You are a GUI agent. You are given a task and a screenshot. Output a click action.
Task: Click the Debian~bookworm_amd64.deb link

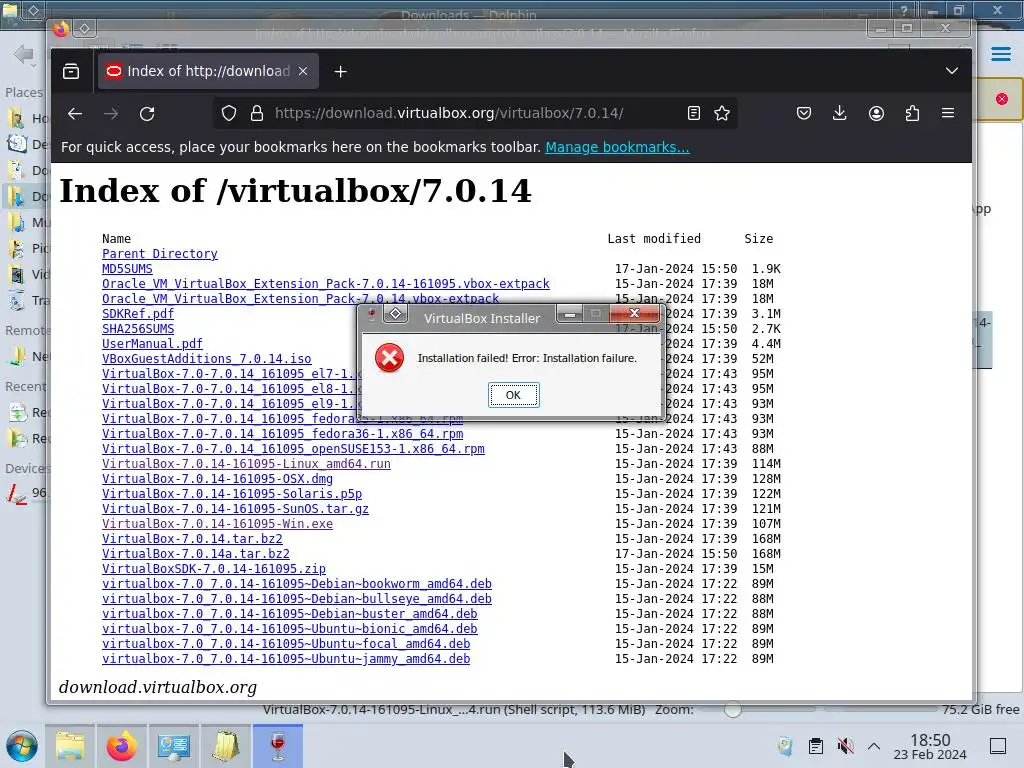(296, 584)
